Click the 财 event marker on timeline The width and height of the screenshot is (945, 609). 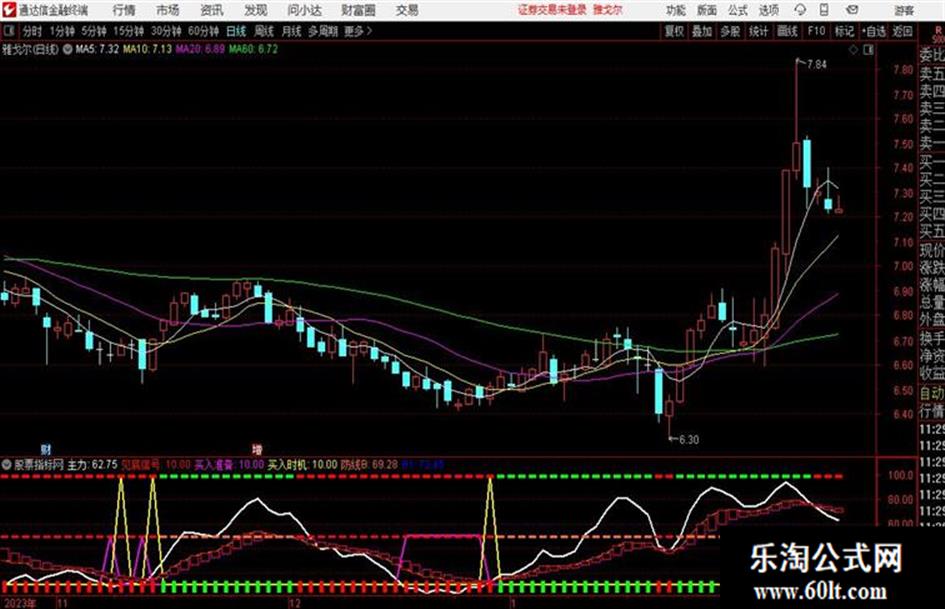click(x=46, y=449)
